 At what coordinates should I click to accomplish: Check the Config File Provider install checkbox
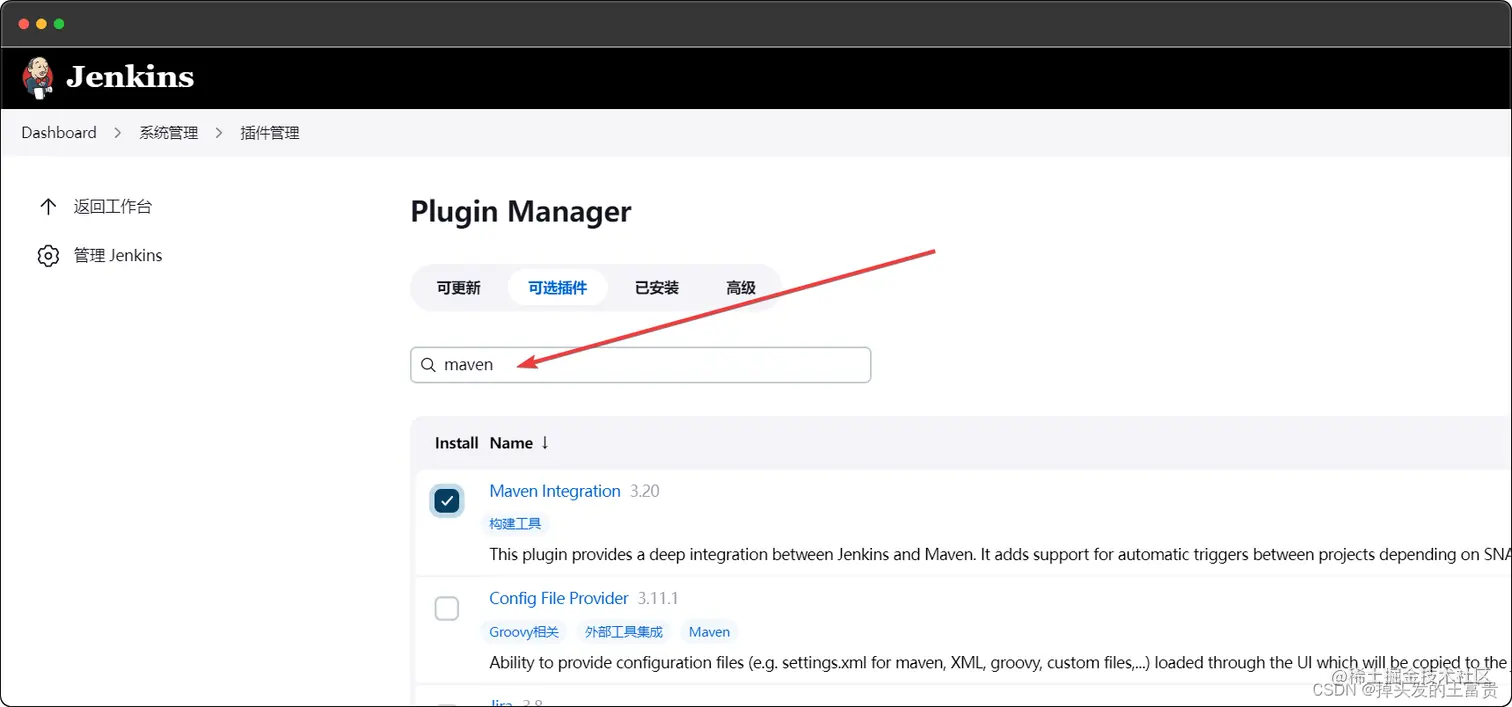click(x=447, y=608)
